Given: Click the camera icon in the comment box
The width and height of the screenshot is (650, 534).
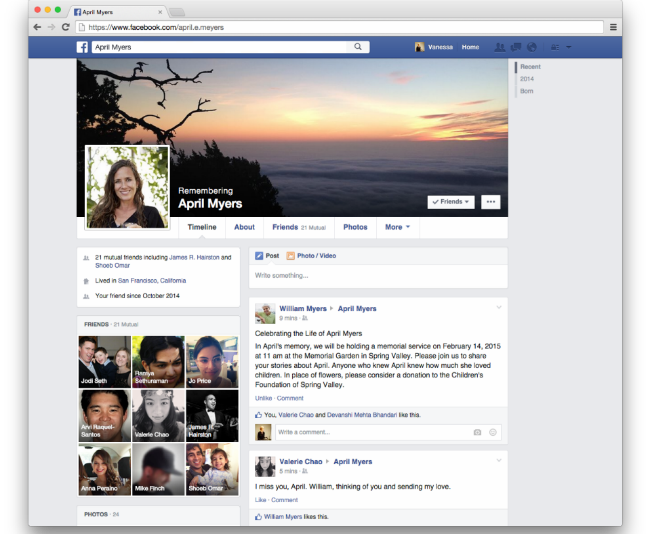Looking at the screenshot, I should (x=477, y=432).
